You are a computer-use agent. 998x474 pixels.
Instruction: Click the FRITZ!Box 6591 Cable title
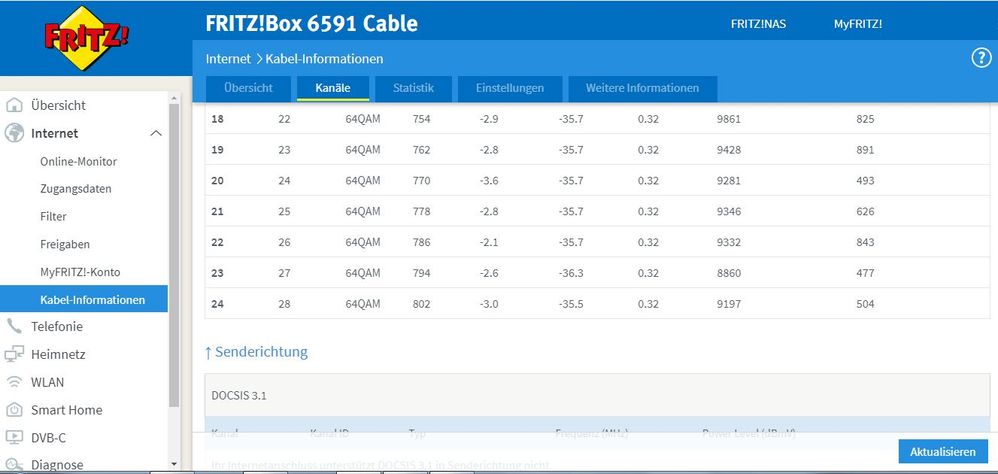[x=312, y=24]
